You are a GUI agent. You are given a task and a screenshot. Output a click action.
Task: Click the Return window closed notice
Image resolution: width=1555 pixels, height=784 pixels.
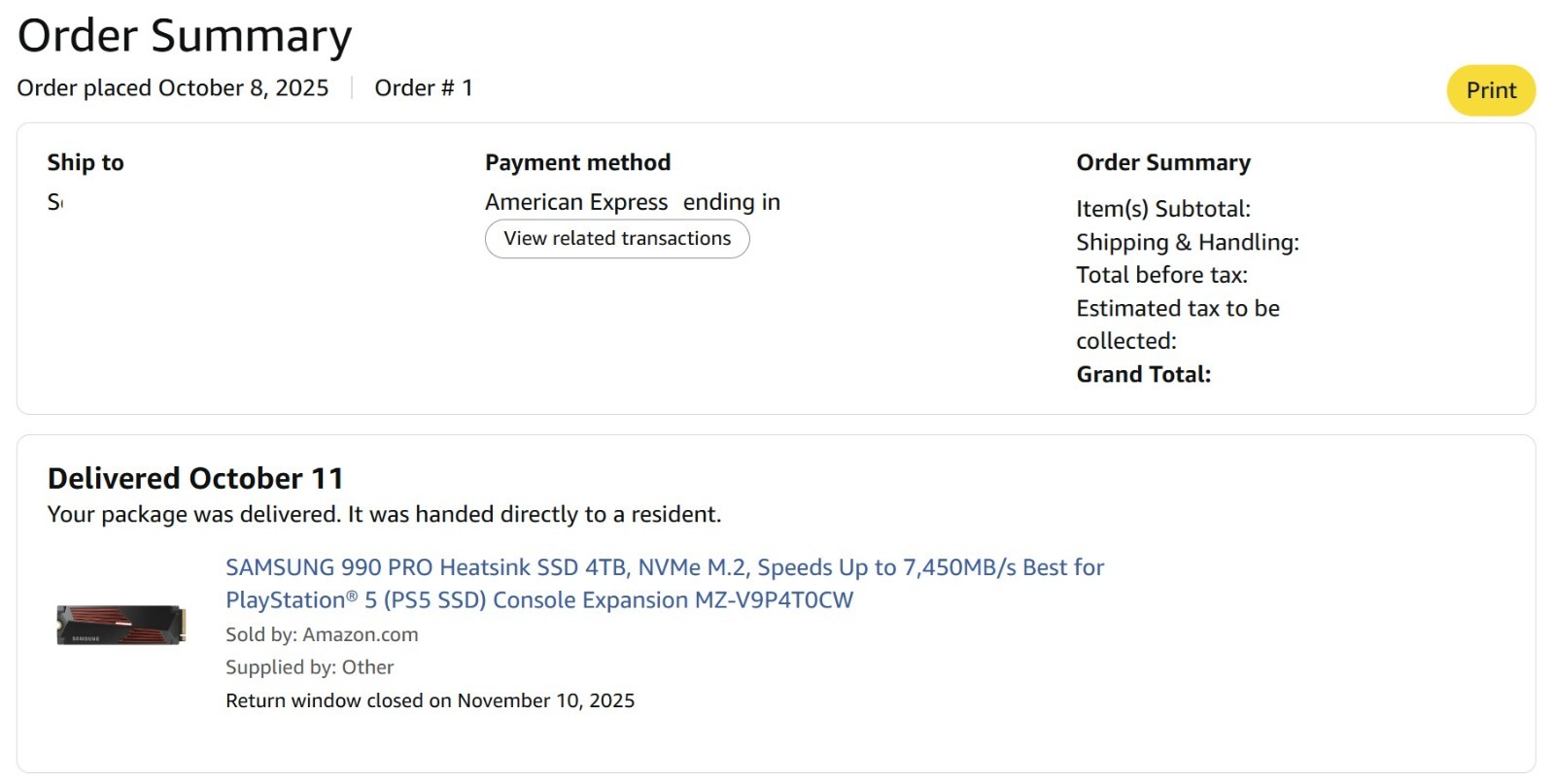[430, 700]
